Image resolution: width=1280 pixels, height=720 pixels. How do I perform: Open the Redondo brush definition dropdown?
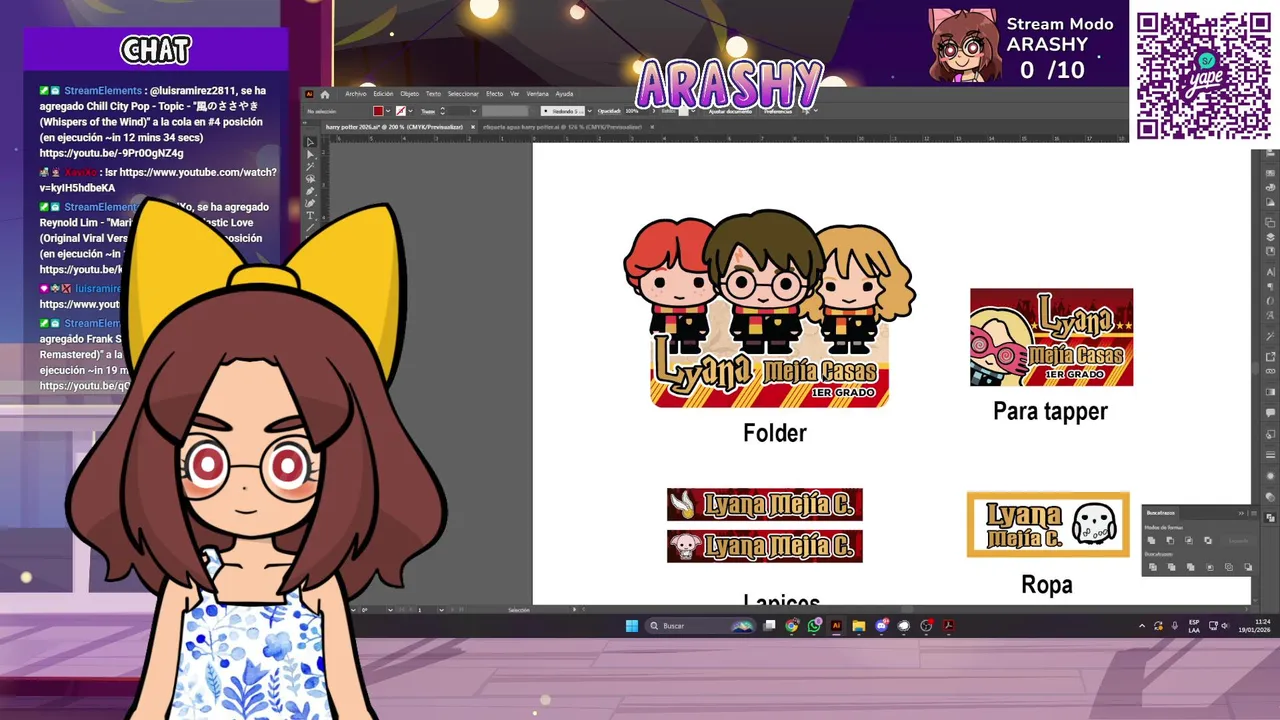[x=589, y=111]
